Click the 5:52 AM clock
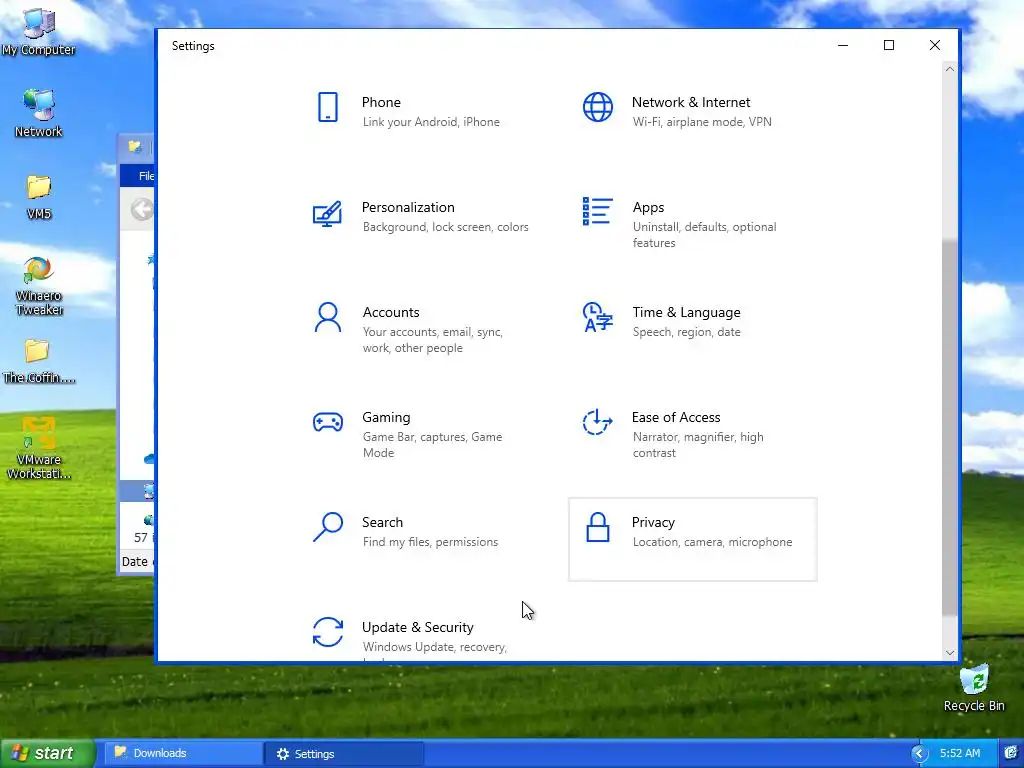Image resolution: width=1024 pixels, height=768 pixels. point(960,754)
